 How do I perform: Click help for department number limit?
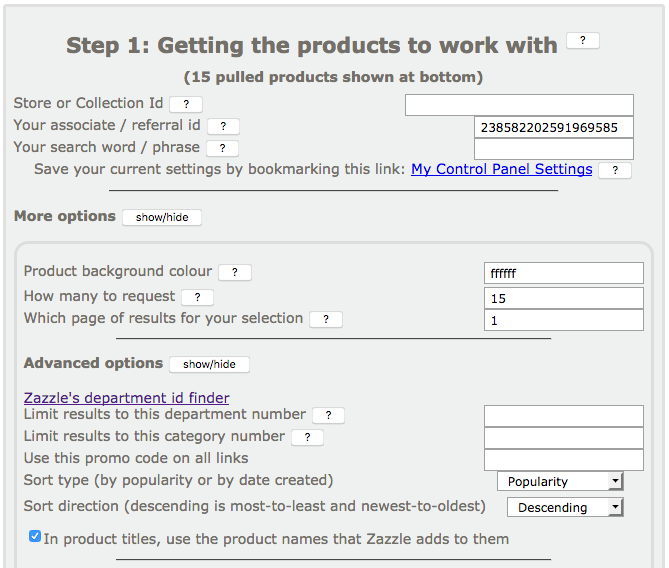[x=328, y=415]
